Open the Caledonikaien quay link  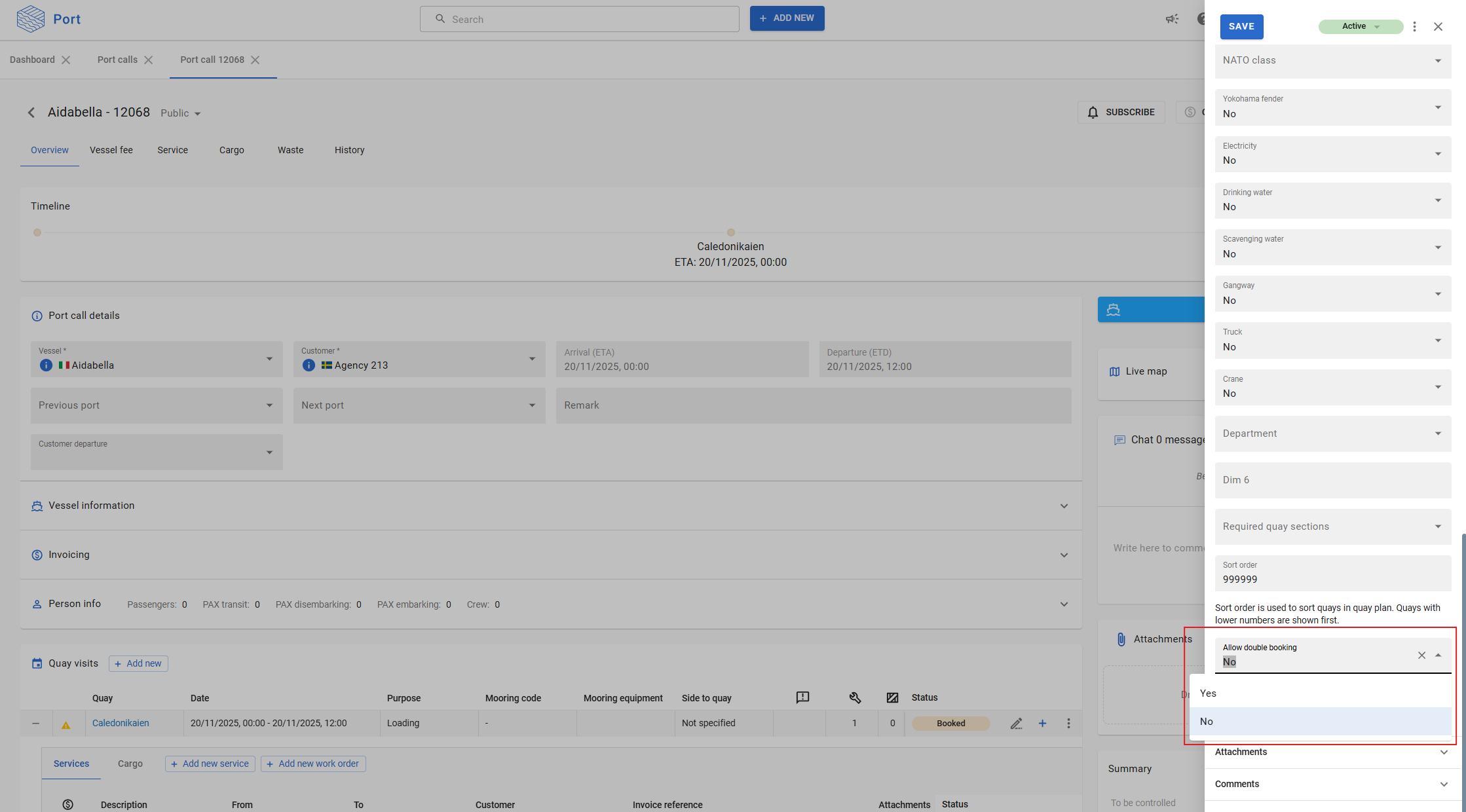click(121, 724)
